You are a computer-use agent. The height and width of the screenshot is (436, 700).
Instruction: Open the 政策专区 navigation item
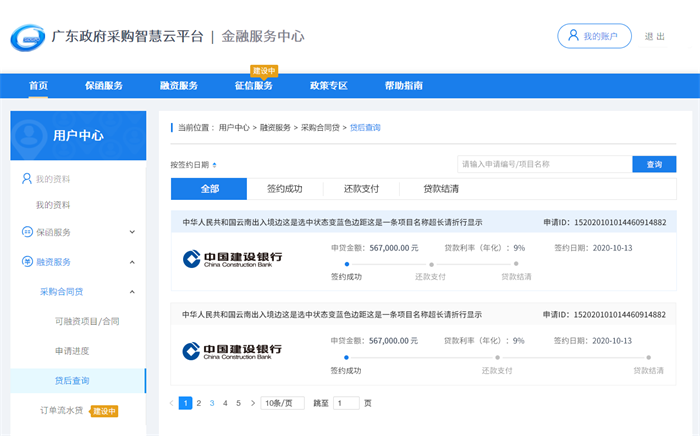coord(329,85)
